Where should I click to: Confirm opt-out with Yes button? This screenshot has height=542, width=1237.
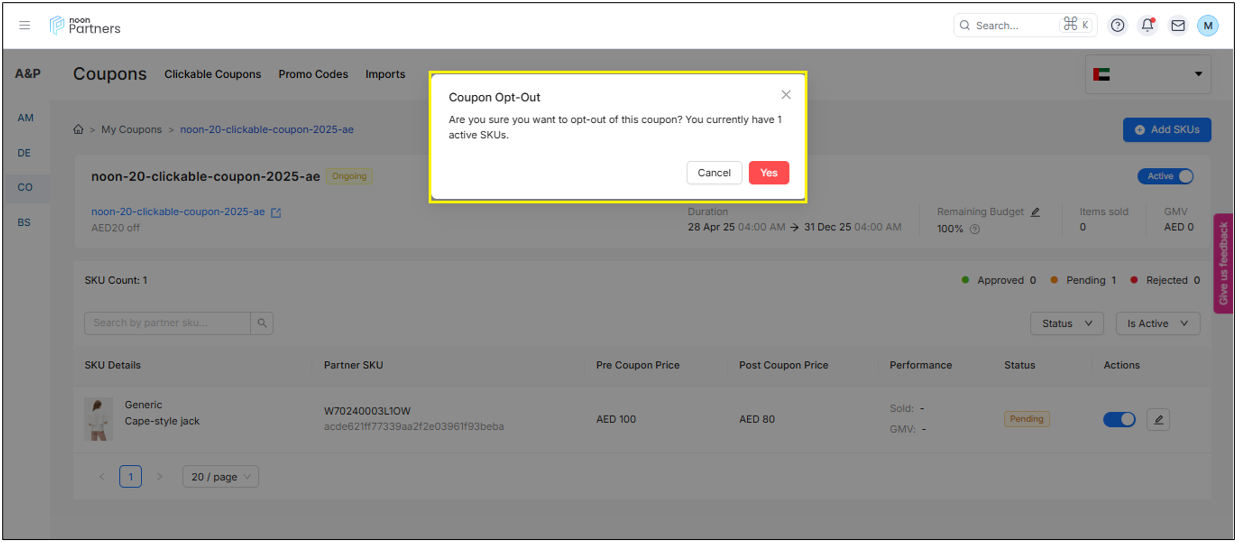[x=768, y=173]
